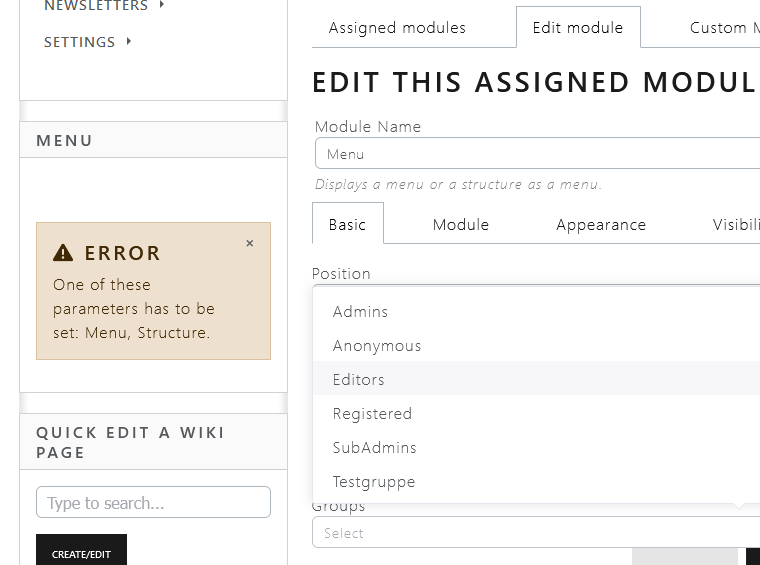
Task: Pick Registered in the dropdown list
Action: 537,413
